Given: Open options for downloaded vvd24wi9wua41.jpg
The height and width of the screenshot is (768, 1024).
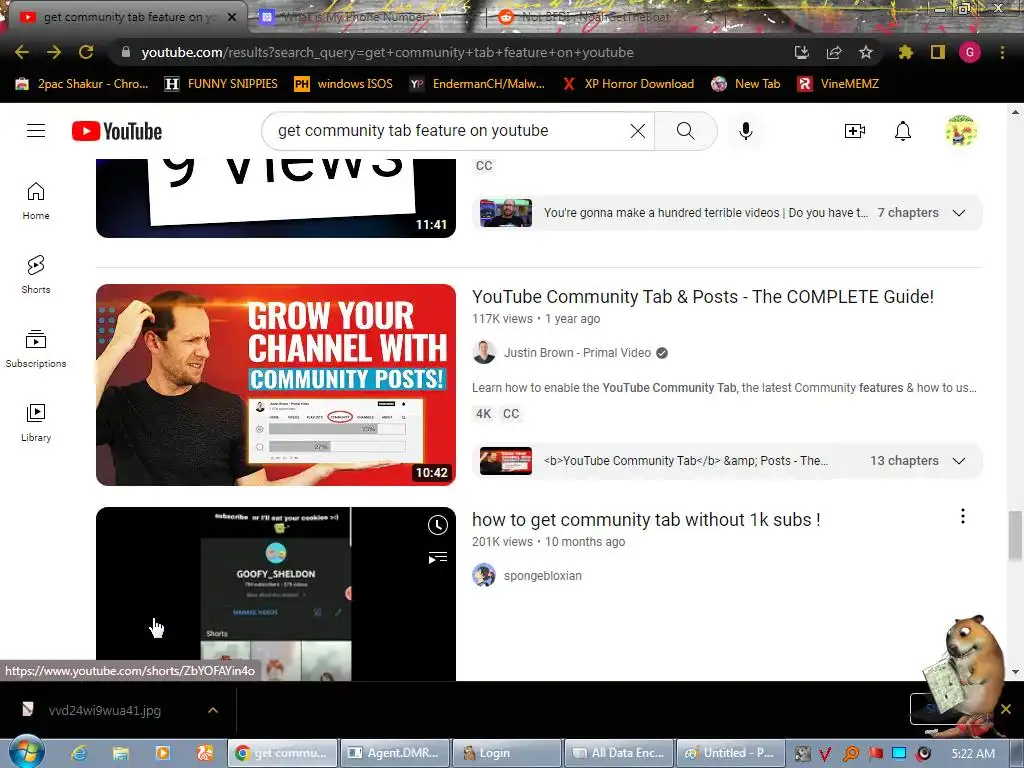Looking at the screenshot, I should [x=213, y=710].
